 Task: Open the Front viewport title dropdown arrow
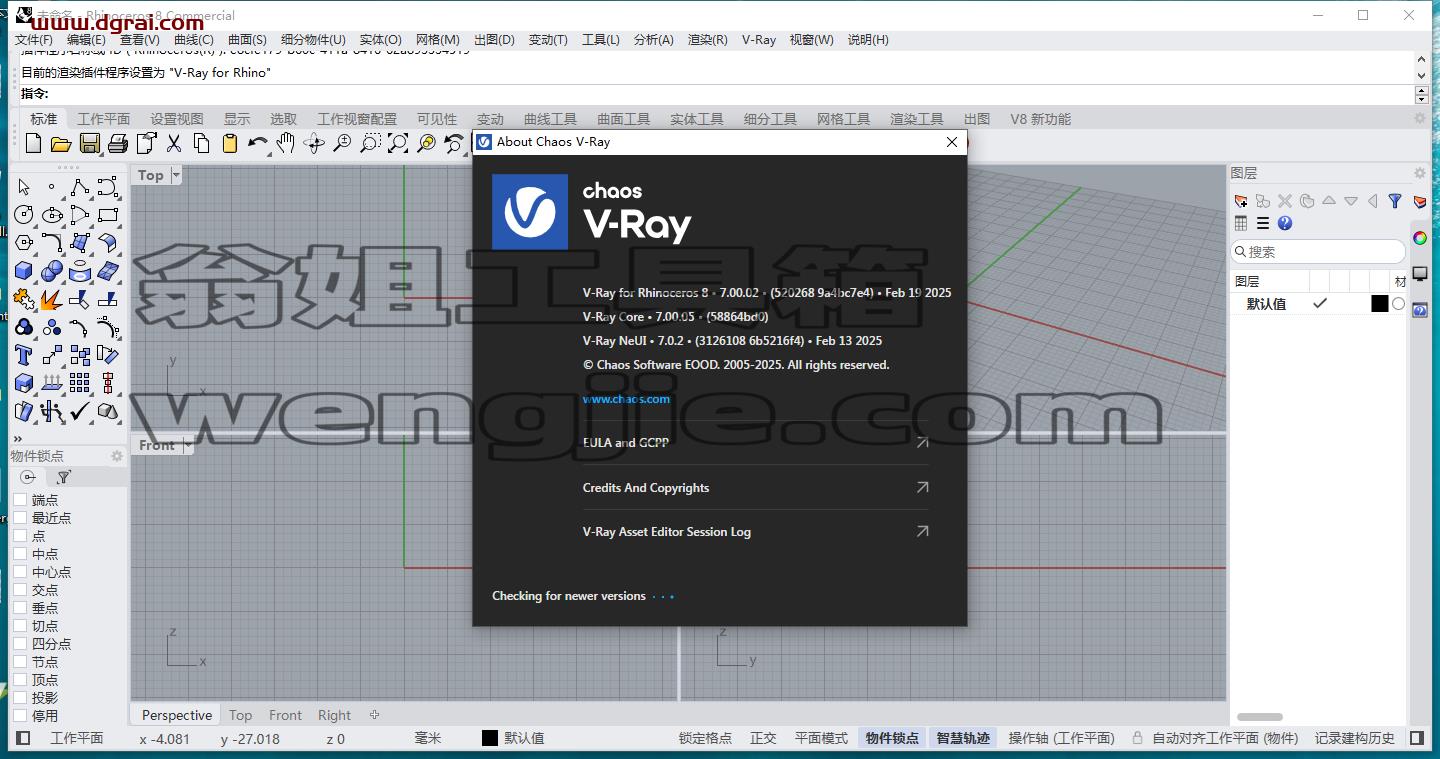pos(187,445)
